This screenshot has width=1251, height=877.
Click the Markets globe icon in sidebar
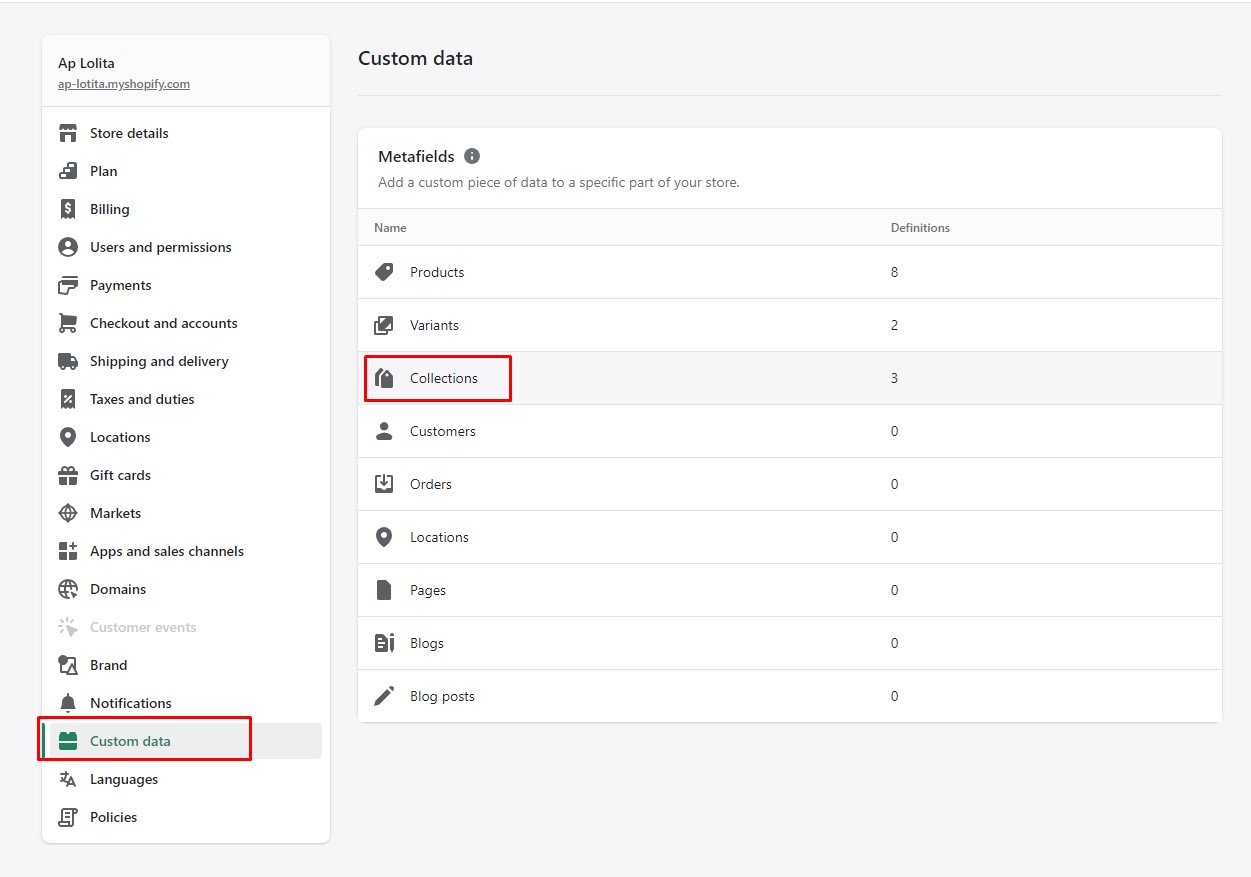point(68,513)
